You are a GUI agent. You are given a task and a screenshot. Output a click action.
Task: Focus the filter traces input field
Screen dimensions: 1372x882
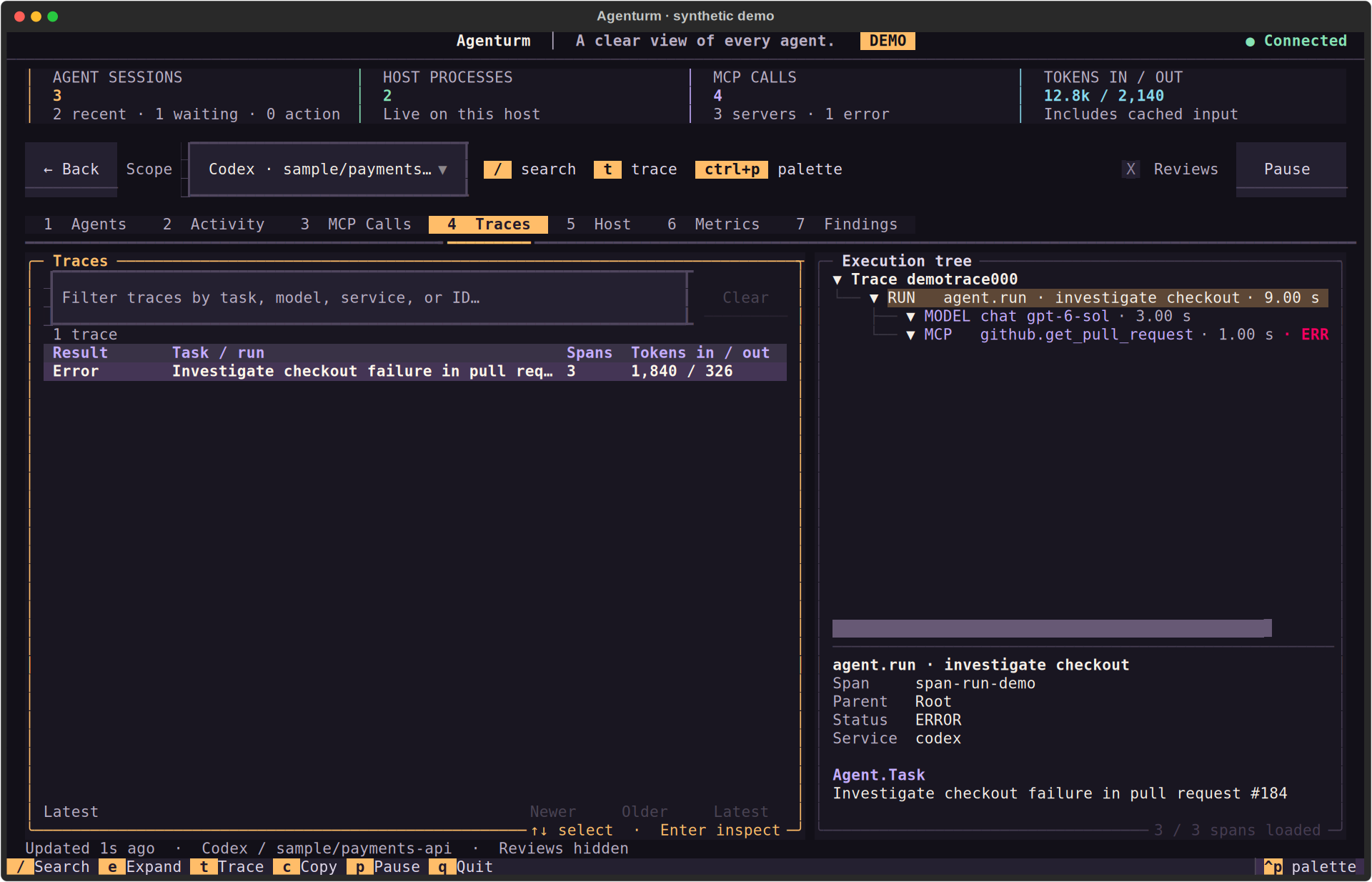pos(369,298)
